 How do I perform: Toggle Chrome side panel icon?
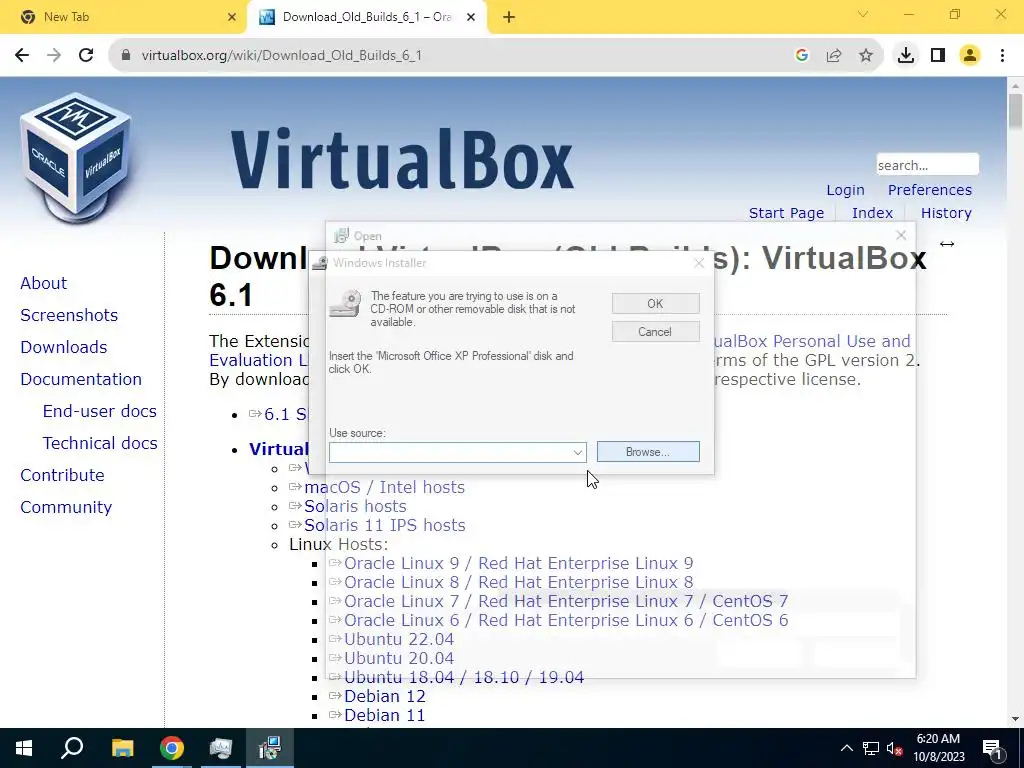(938, 56)
